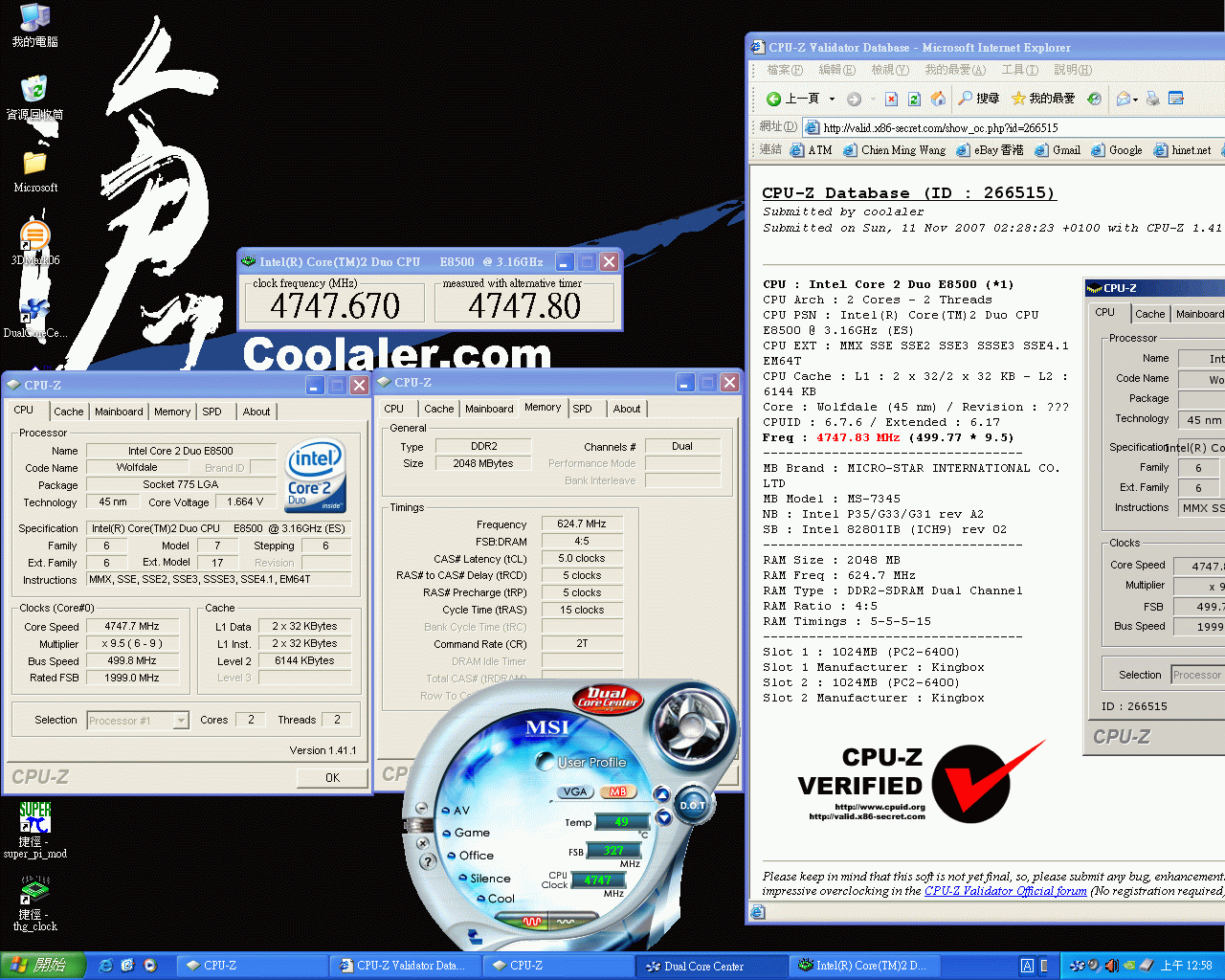This screenshot has width=1225, height=980.
Task: Open the IE Mail dropdown button
Action: click(x=1127, y=99)
